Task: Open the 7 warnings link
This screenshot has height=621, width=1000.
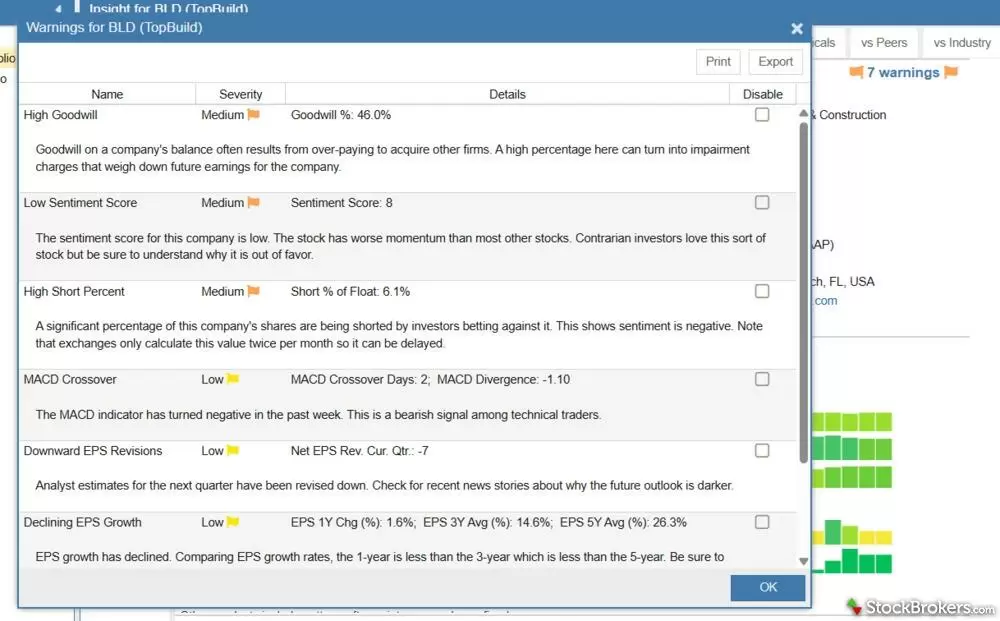Action: (x=903, y=73)
